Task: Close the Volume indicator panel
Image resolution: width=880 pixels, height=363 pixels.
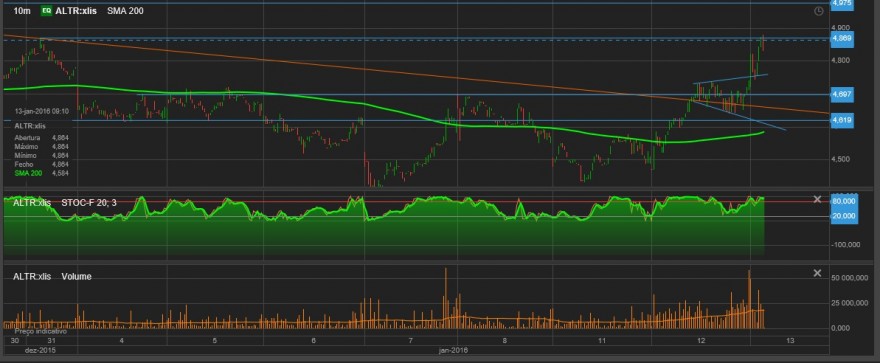Action: (817, 273)
